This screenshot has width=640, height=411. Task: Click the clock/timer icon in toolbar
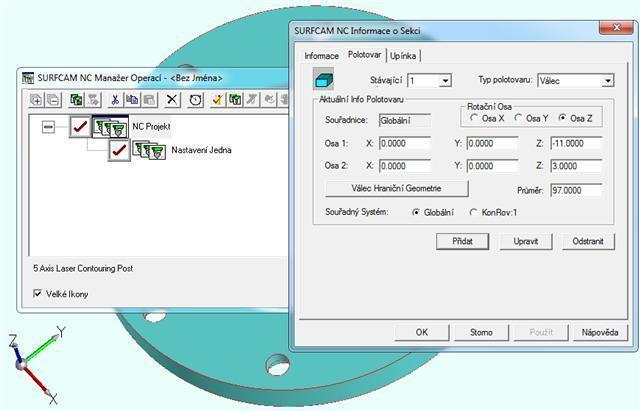click(195, 100)
